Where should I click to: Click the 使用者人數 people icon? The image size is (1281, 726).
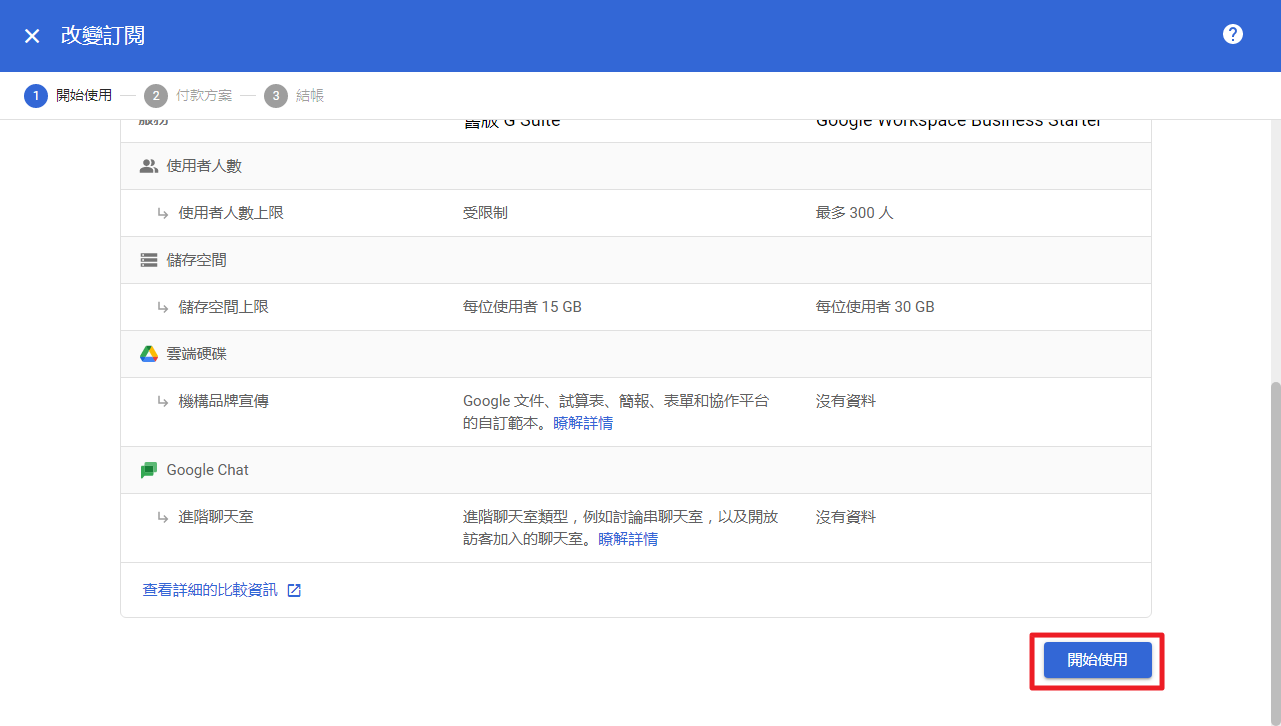click(x=149, y=166)
